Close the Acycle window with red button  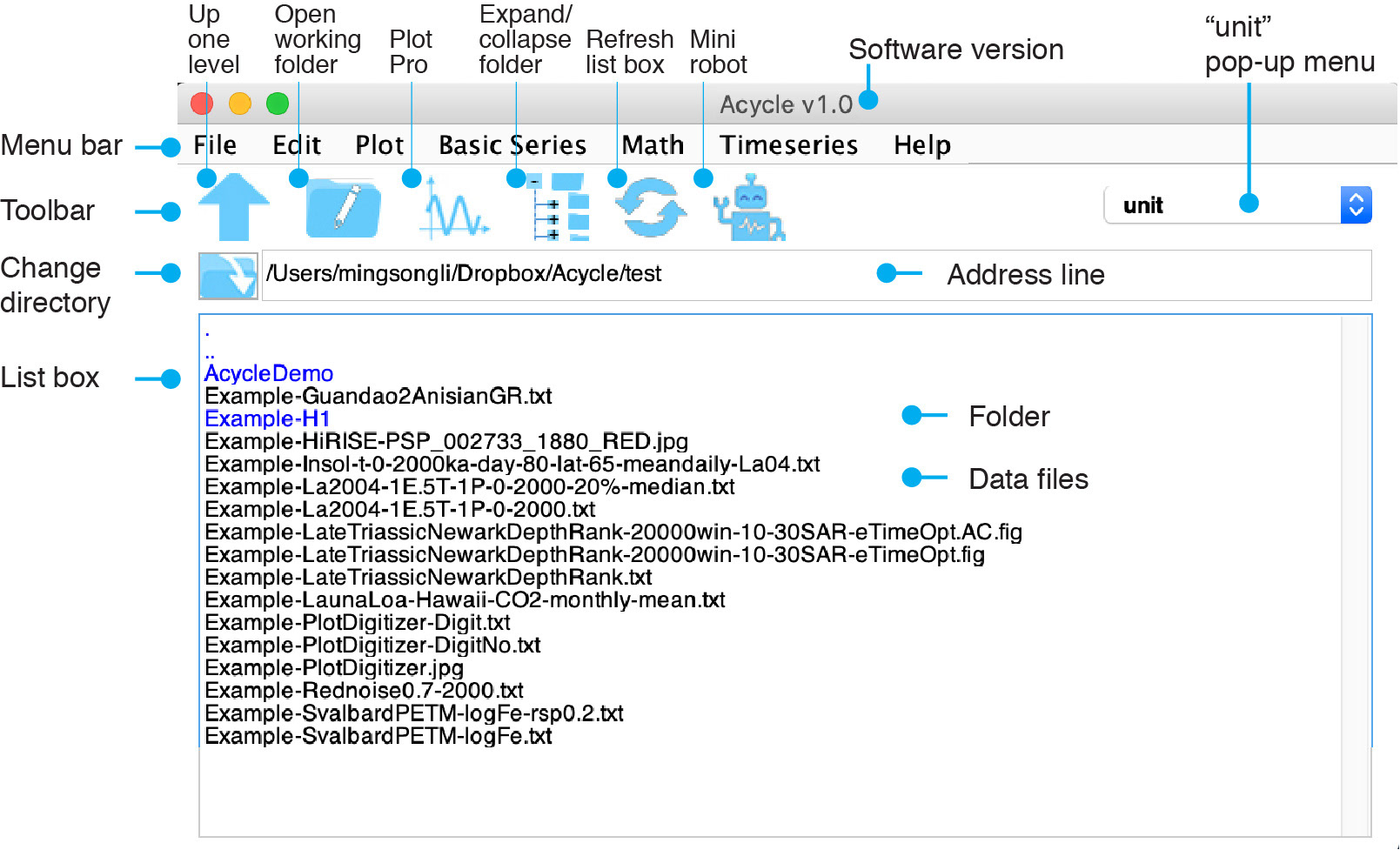(x=202, y=104)
